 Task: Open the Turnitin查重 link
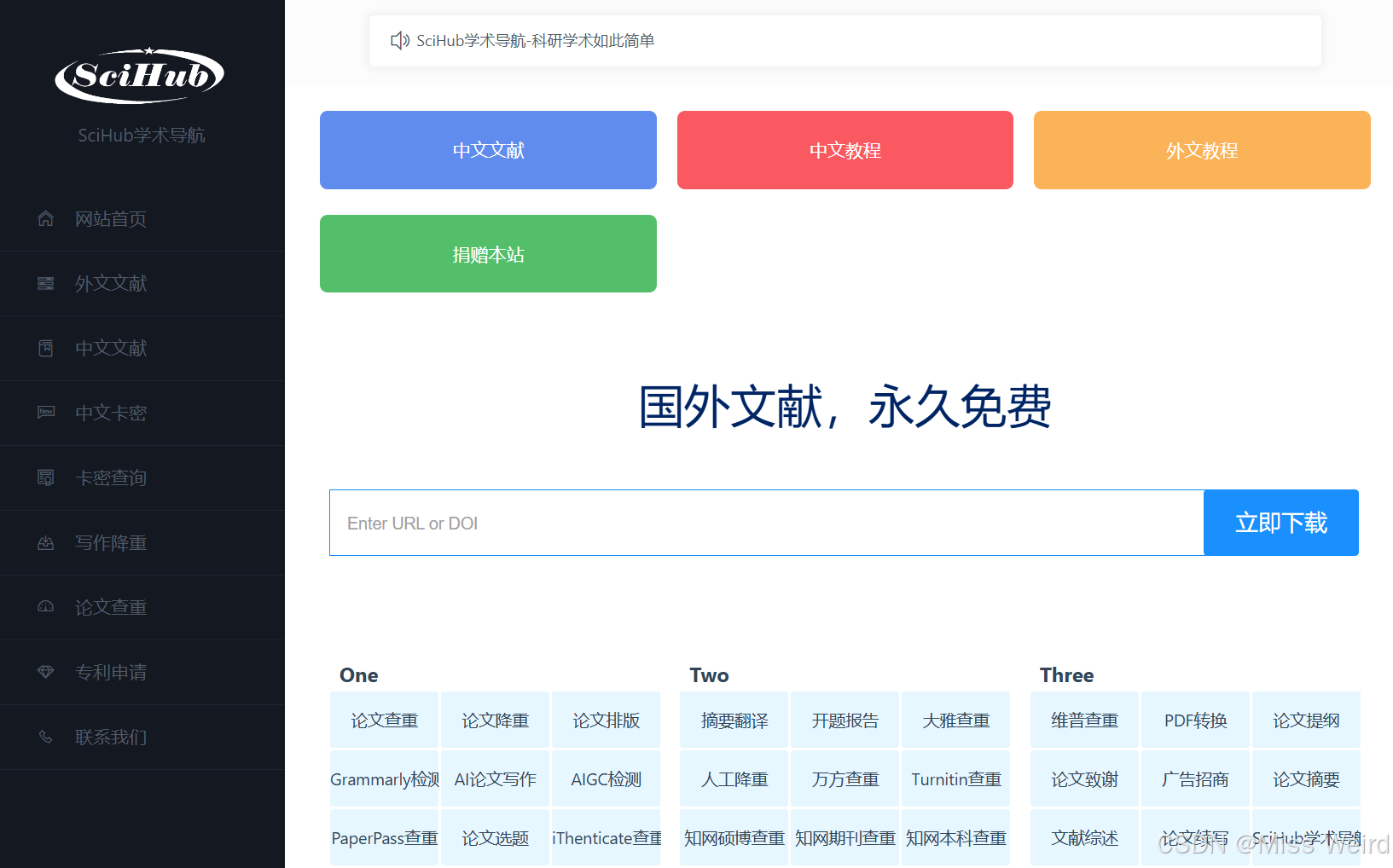pos(956,779)
